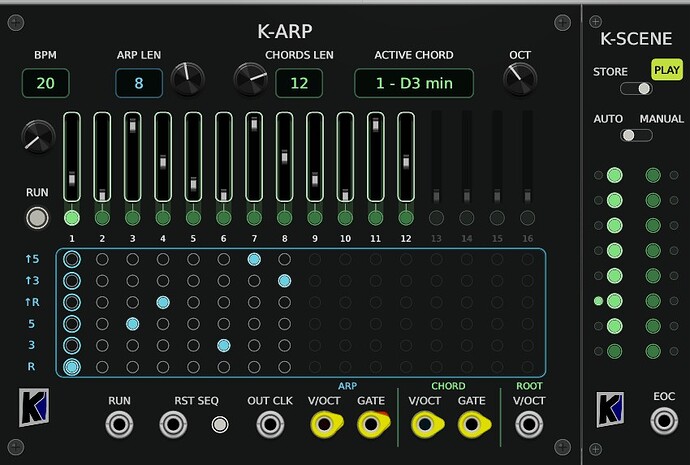The width and height of the screenshot is (690, 465).
Task: Click the ↑5 row label
Action: coord(32,259)
